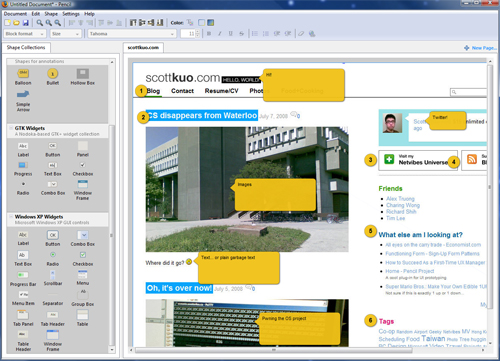Click the first magnifier zoom icon
Image resolution: width=500 pixels, height=361 pixels.
point(40,23)
